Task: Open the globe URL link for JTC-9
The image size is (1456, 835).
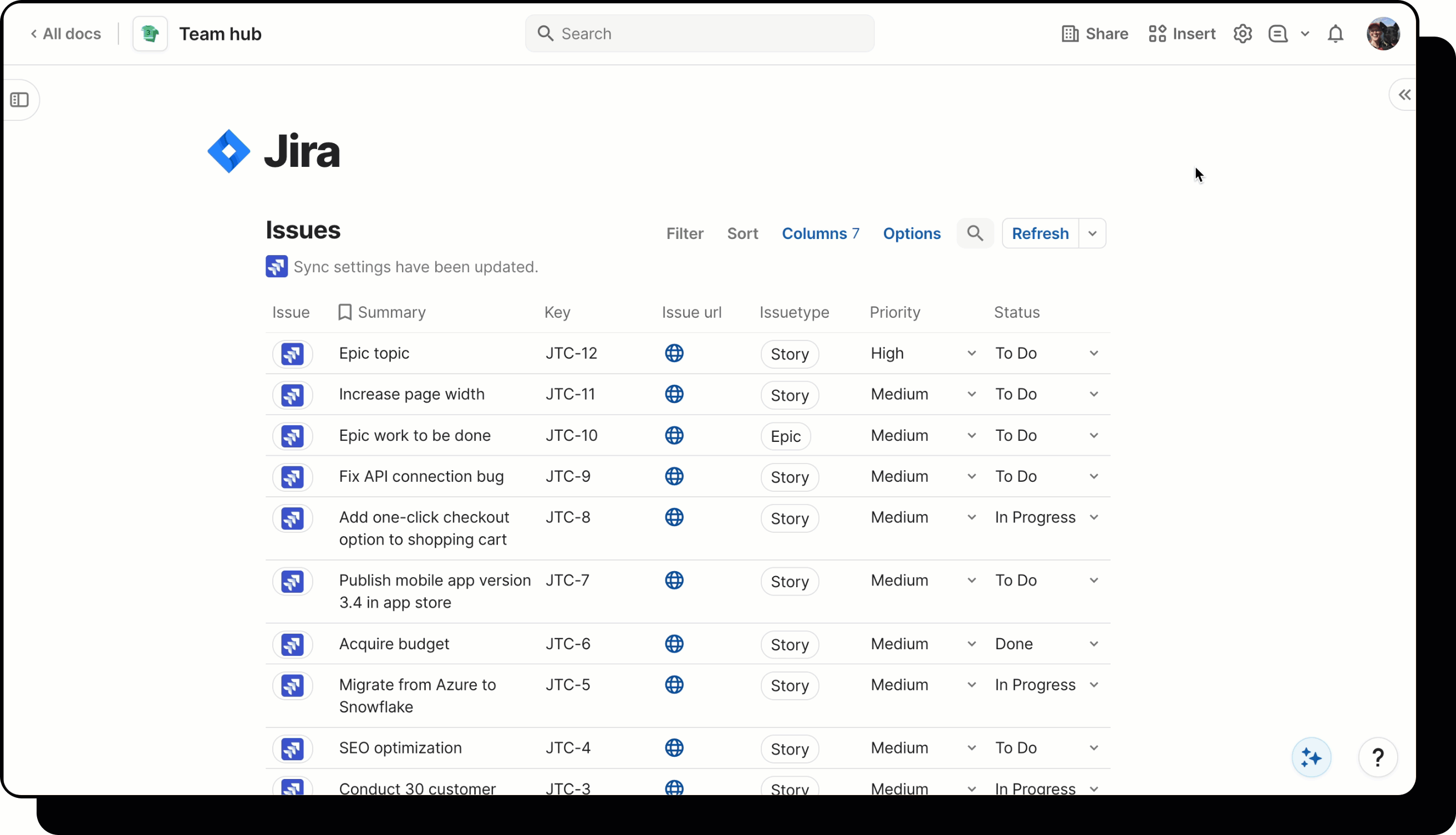Action: click(x=674, y=476)
